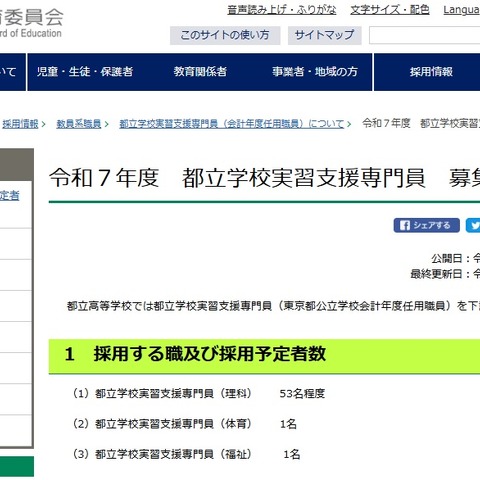Open 音声読み上げ・ふりがな link

(x=282, y=10)
